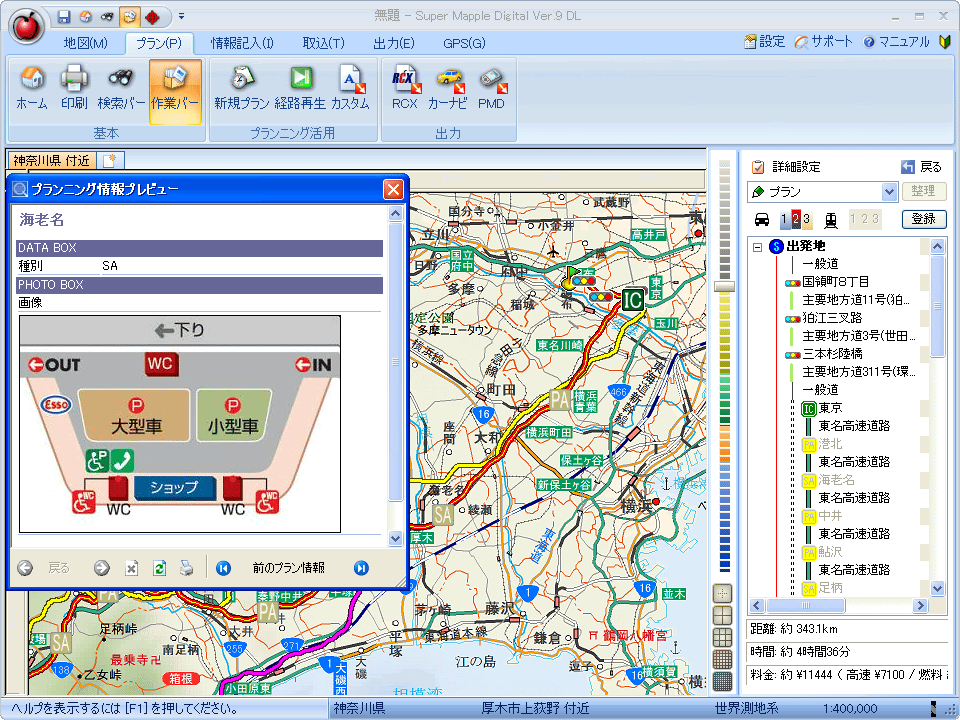This screenshot has width=960, height=720.
Task: Open the GPS(G) ribbon tab
Action: pos(464,43)
